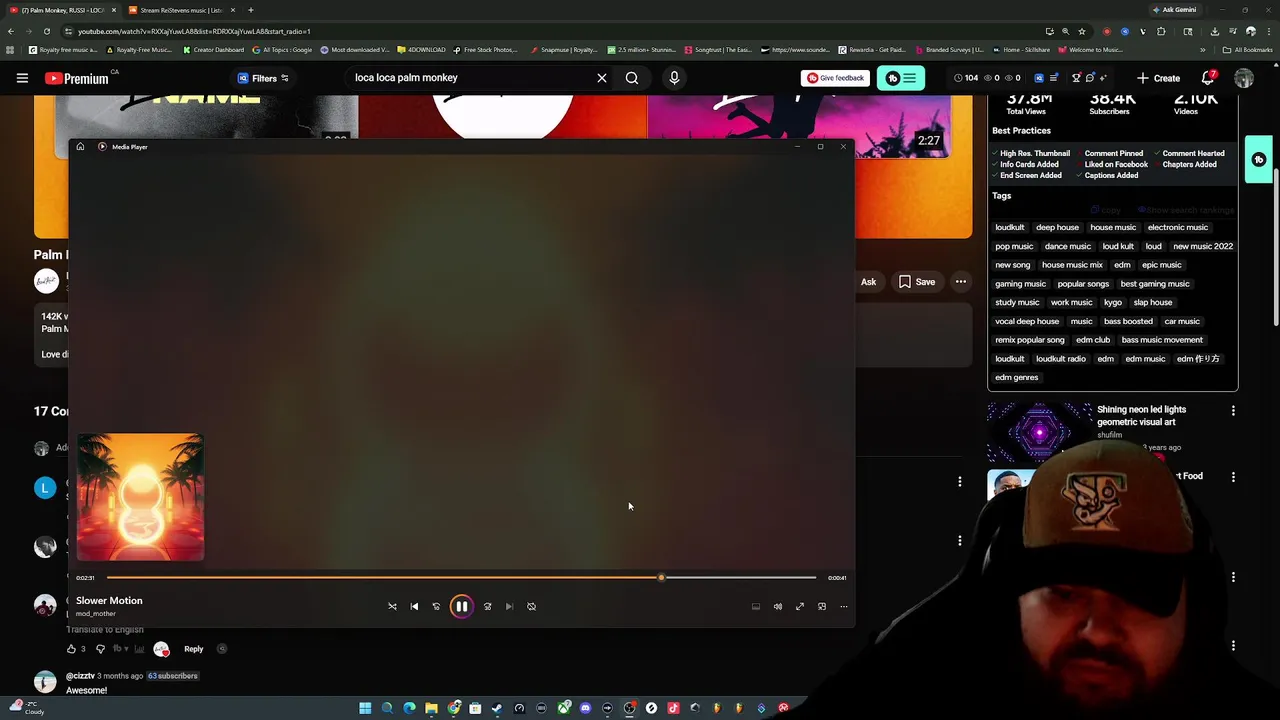Open the 4DOWNLOAD bookmark
Image resolution: width=1280 pixels, height=720 pixels.
[421, 50]
